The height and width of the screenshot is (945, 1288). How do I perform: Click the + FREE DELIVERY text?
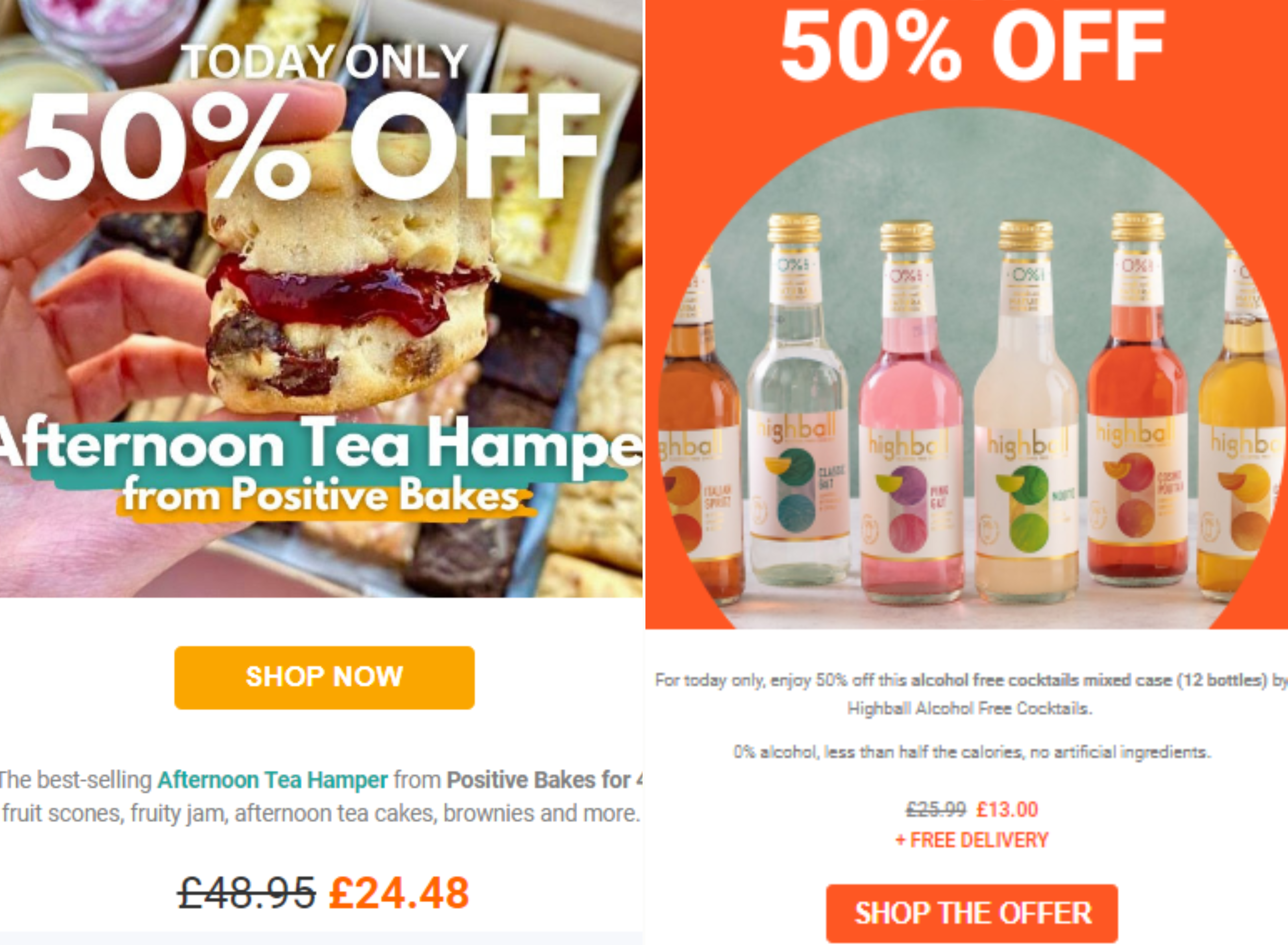(x=971, y=840)
